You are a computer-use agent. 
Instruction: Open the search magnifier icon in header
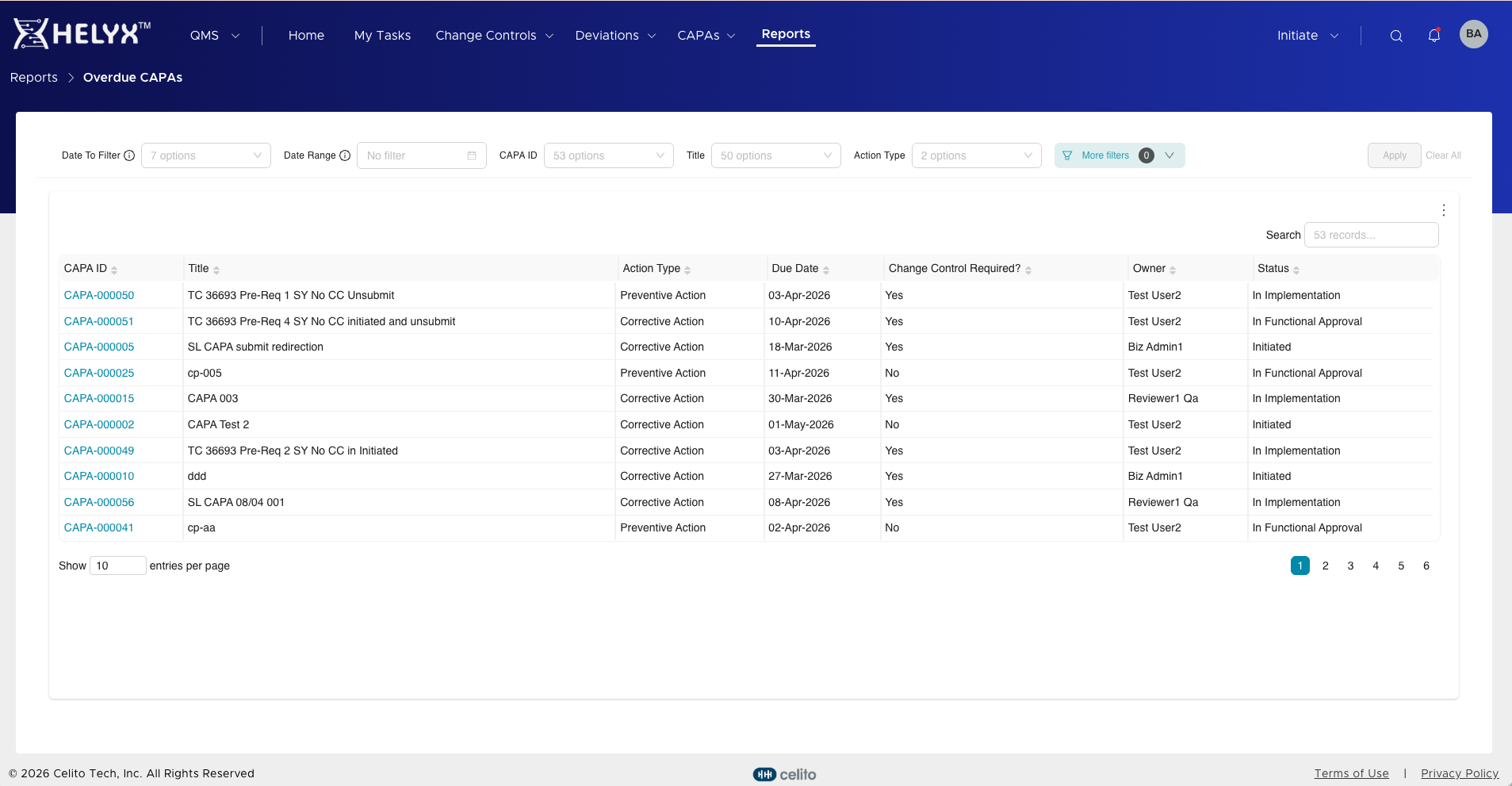pos(1396,36)
